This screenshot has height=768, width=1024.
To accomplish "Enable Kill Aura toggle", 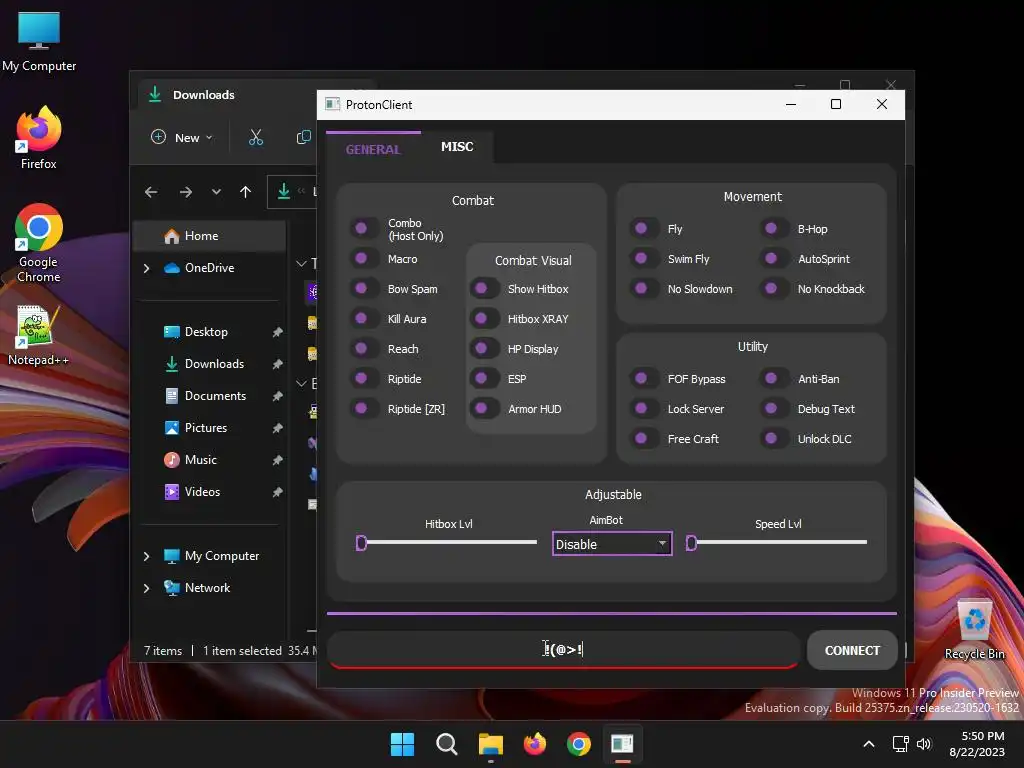I will 363,319.
